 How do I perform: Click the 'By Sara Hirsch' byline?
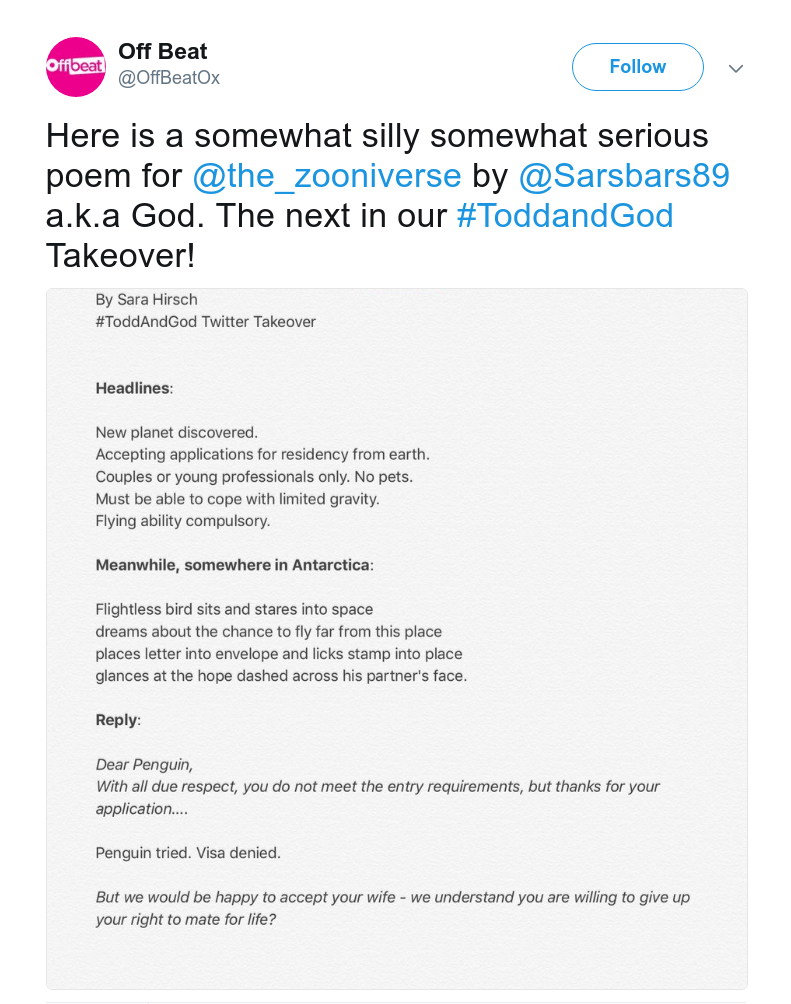click(x=147, y=300)
